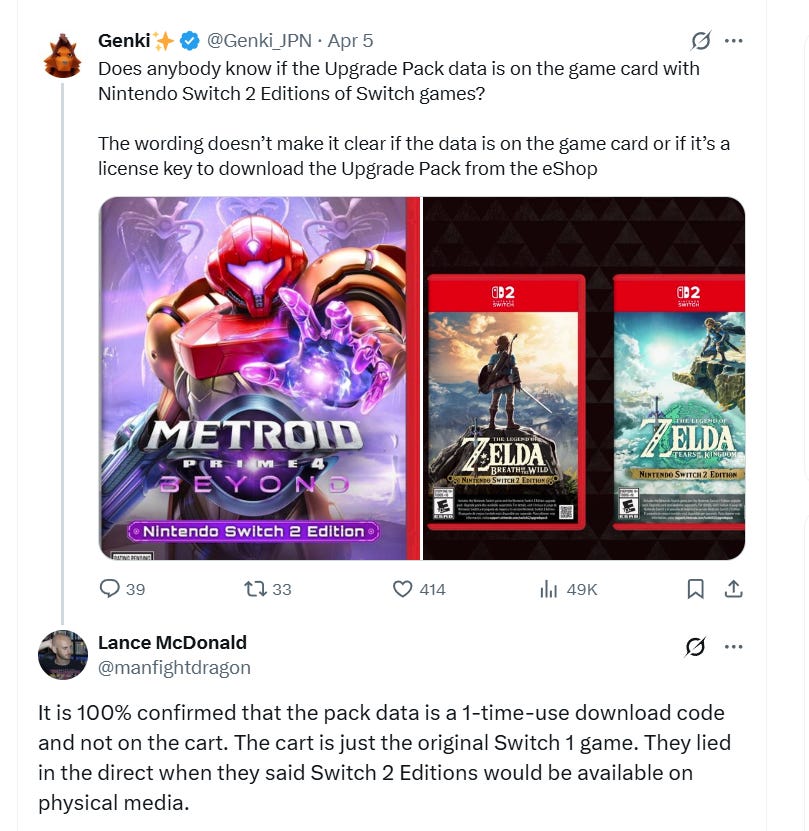Click the @manfightdragon handle
The height and width of the screenshot is (831, 809).
pyautogui.click(x=174, y=668)
